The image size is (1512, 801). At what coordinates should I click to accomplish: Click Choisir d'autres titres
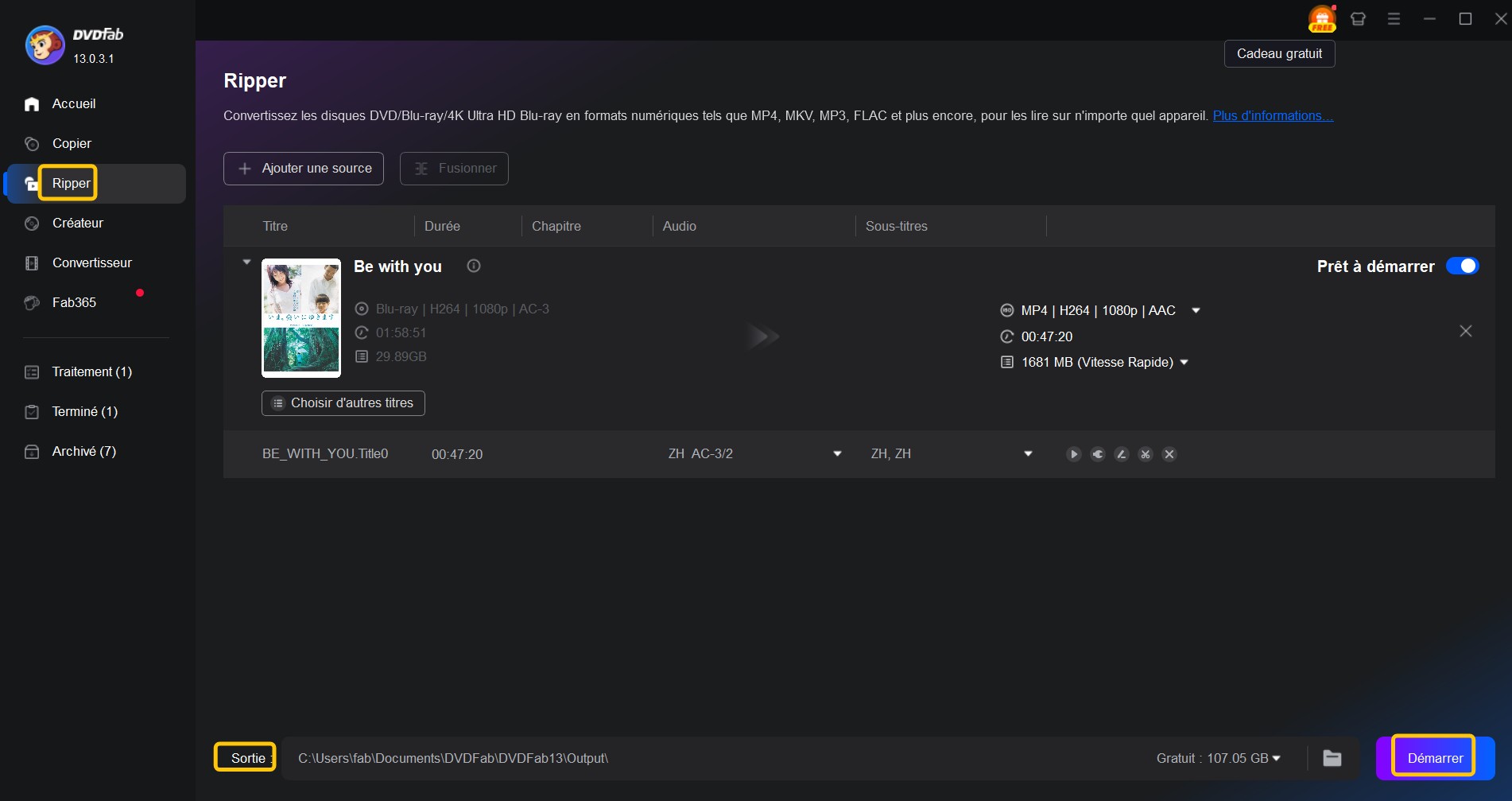[x=343, y=403]
